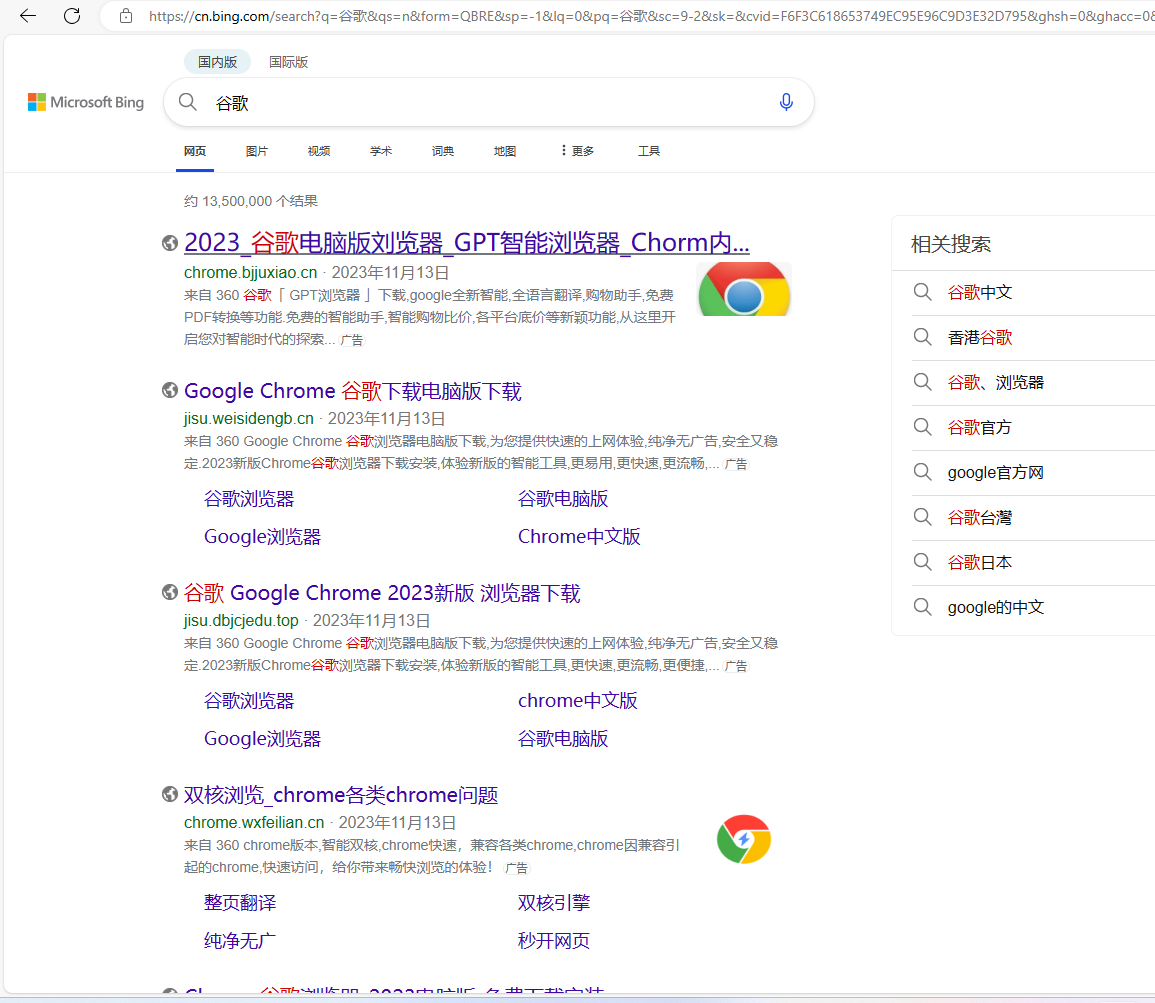Expand the 更多 menu

click(x=577, y=151)
